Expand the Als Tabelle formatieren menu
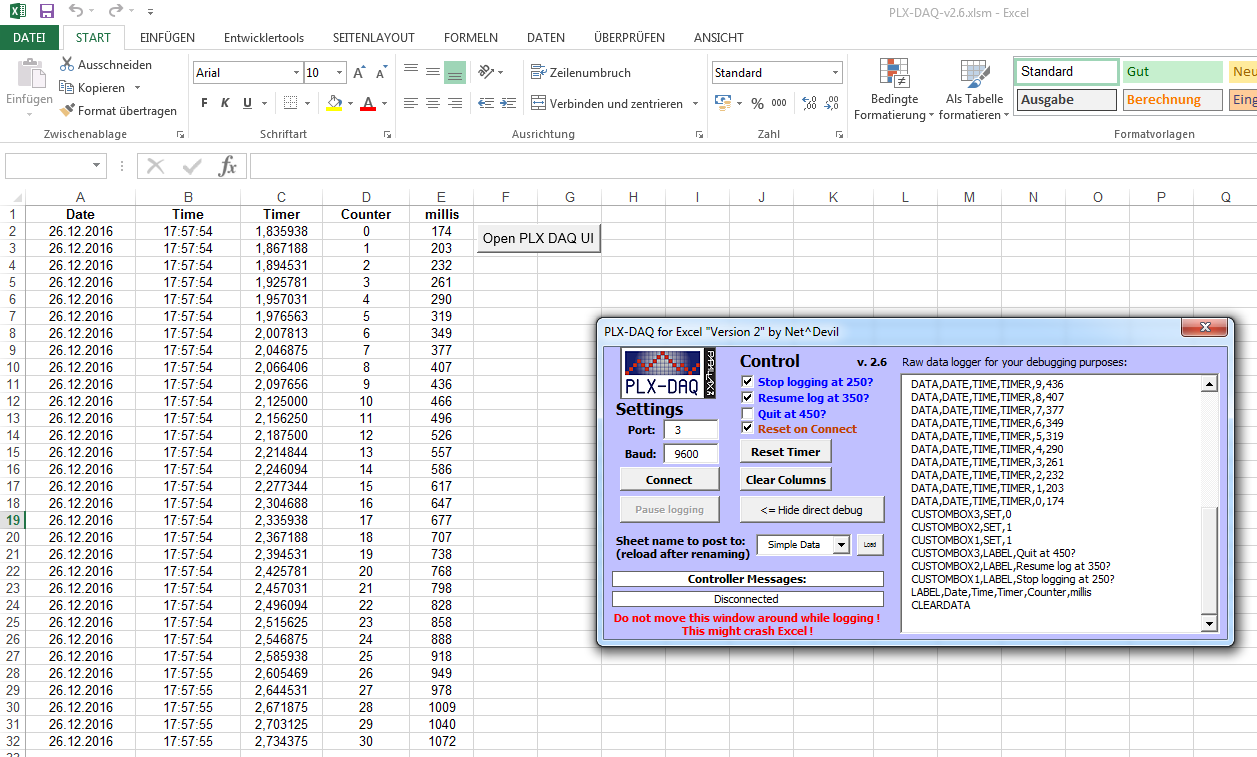The width and height of the screenshot is (1257, 757). pos(974,89)
